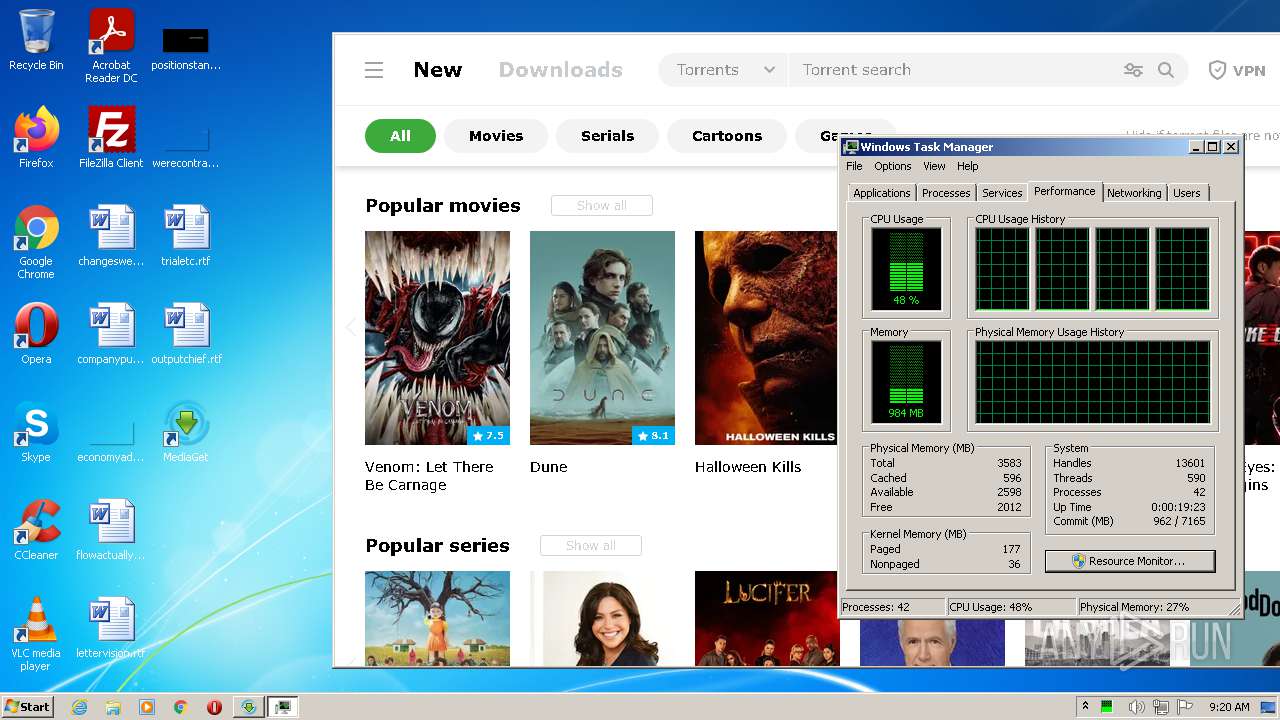Switch to New section in MediaGet
1280x720 pixels.
click(438, 70)
